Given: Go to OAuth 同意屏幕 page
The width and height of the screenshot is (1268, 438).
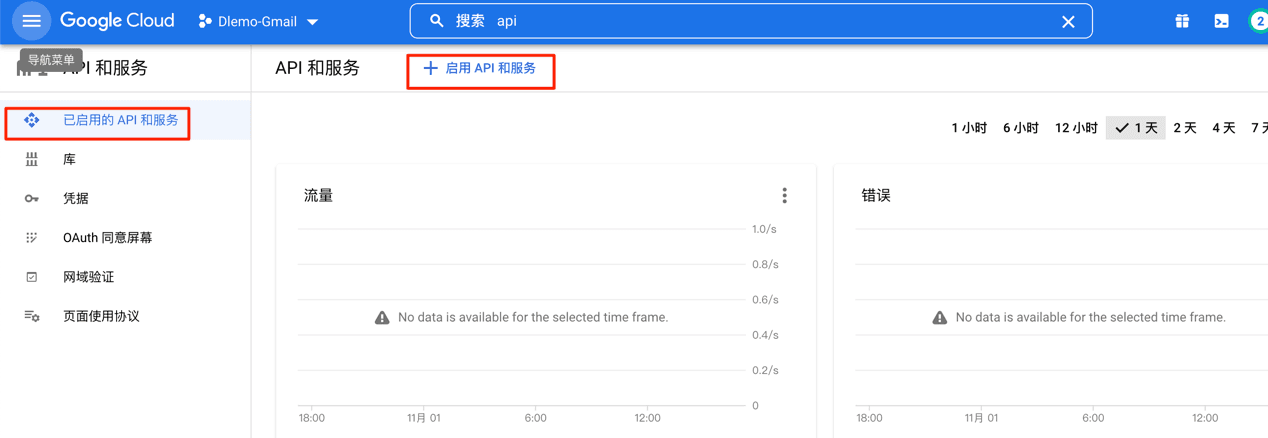Looking at the screenshot, I should click(107, 238).
